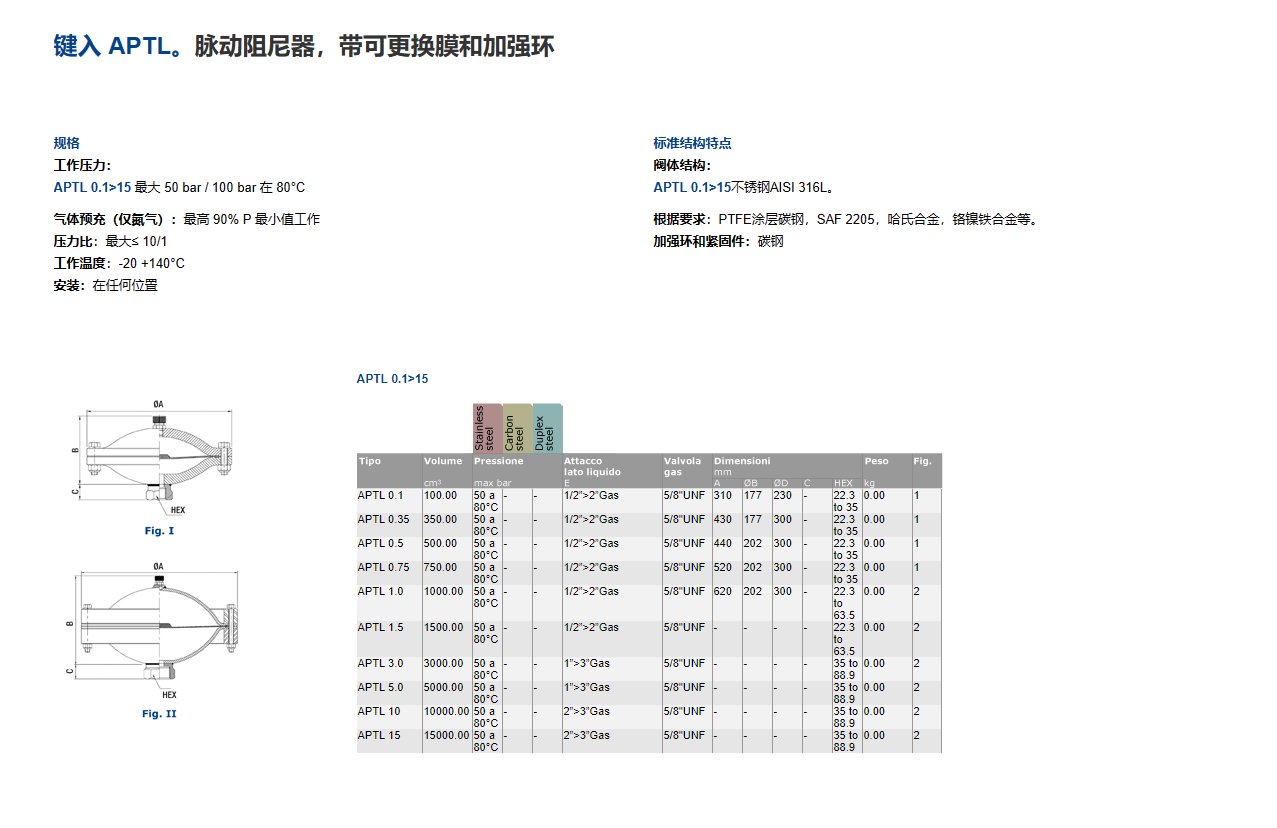Click the APTL 0.1>15 link under 工作压力
The image size is (1277, 828).
(x=92, y=187)
